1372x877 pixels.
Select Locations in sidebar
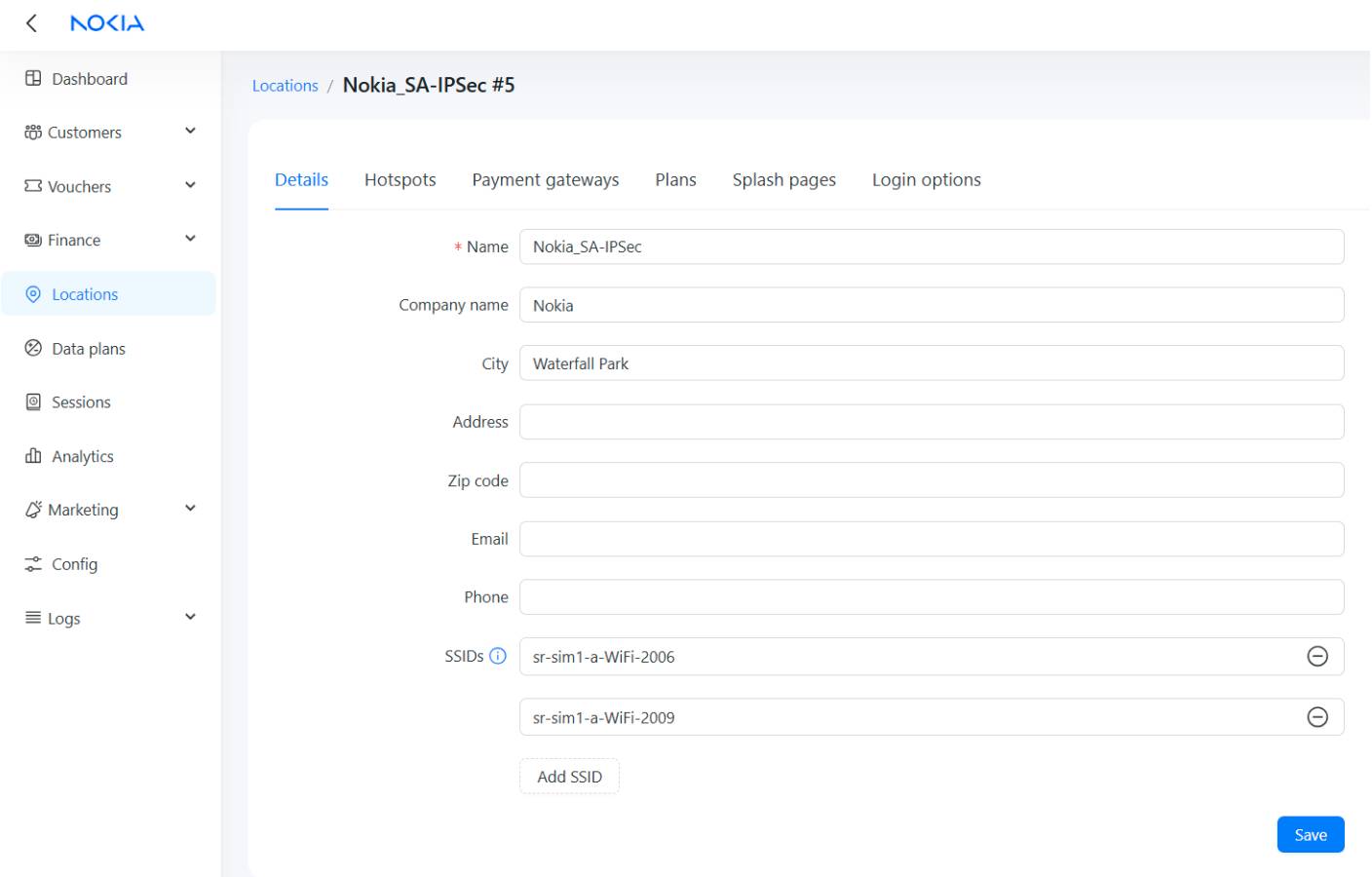[x=108, y=294]
